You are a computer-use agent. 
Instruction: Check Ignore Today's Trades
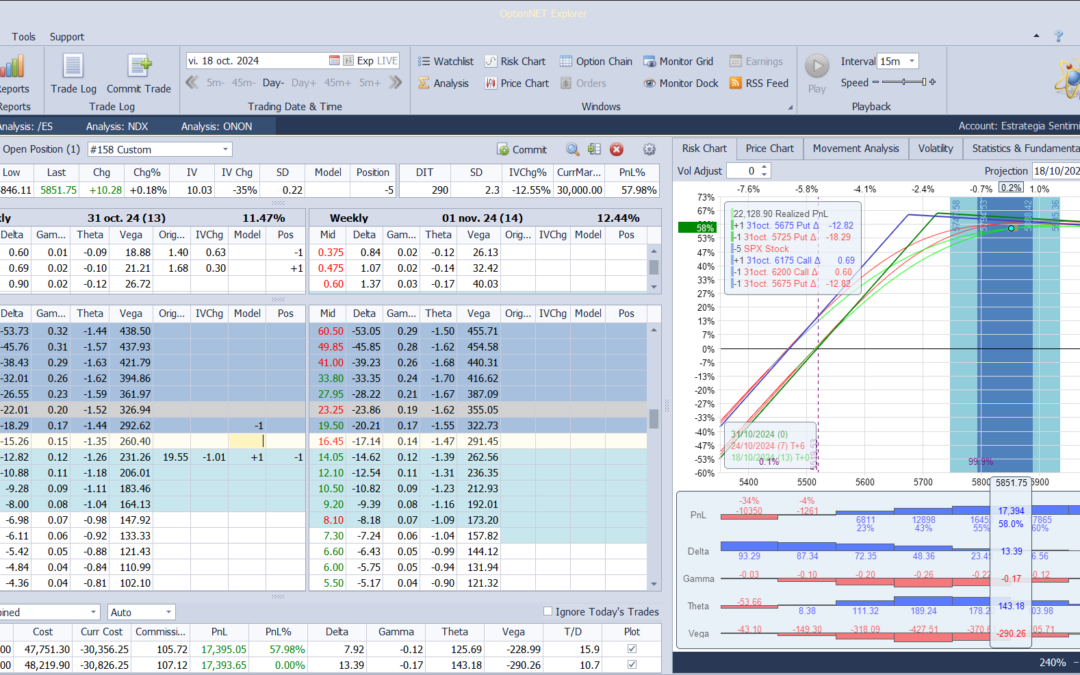tap(548, 612)
